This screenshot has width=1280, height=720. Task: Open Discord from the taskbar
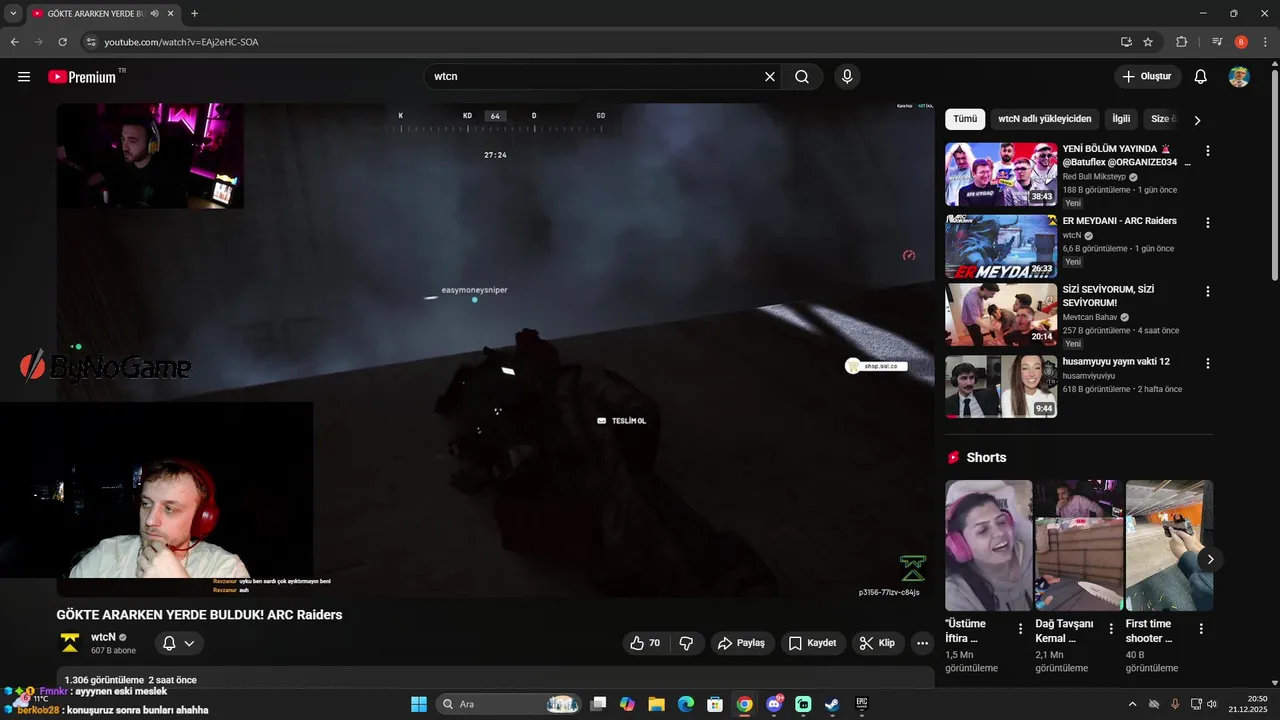click(x=774, y=704)
